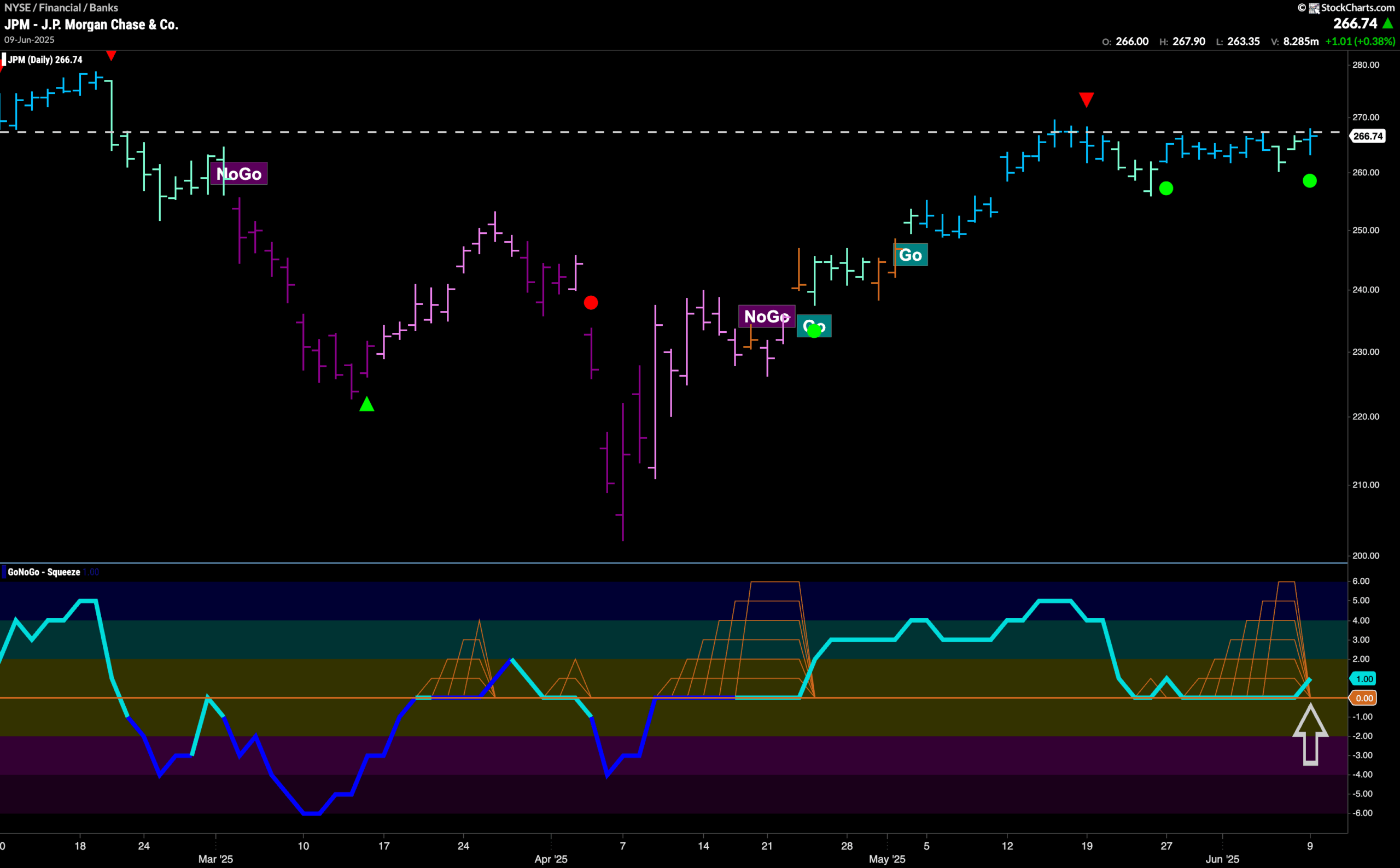Click the low value 263.35
Viewport: 1400px width, 868px height.
pyautogui.click(x=1243, y=42)
